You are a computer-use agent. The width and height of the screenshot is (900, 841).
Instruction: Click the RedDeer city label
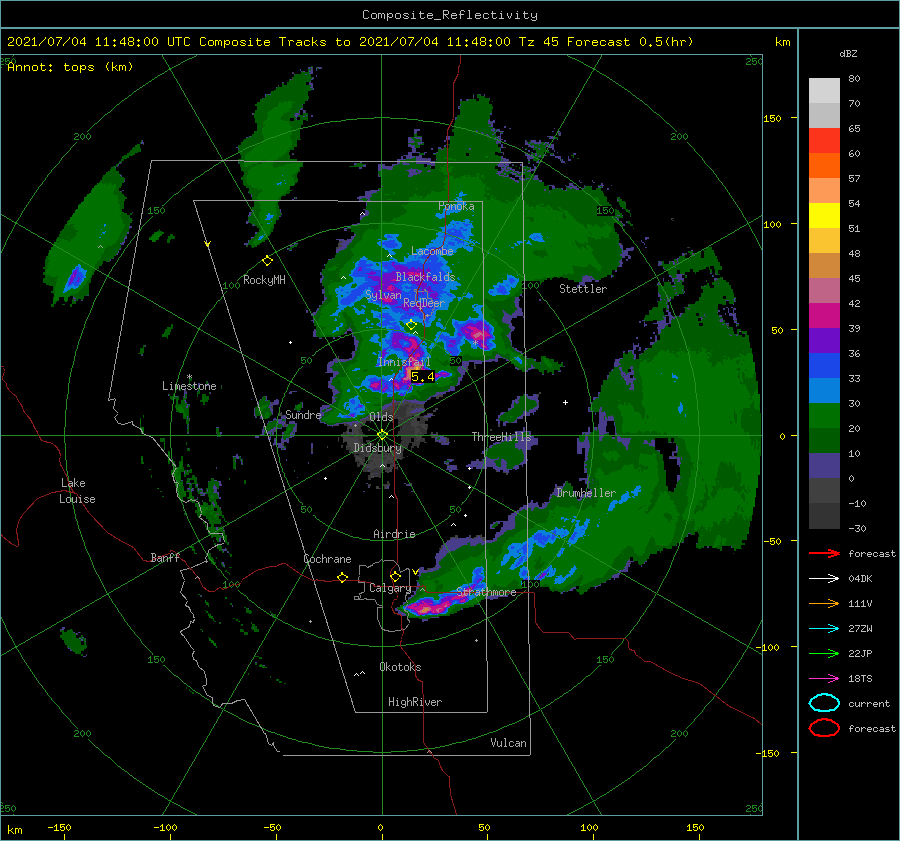tap(424, 303)
